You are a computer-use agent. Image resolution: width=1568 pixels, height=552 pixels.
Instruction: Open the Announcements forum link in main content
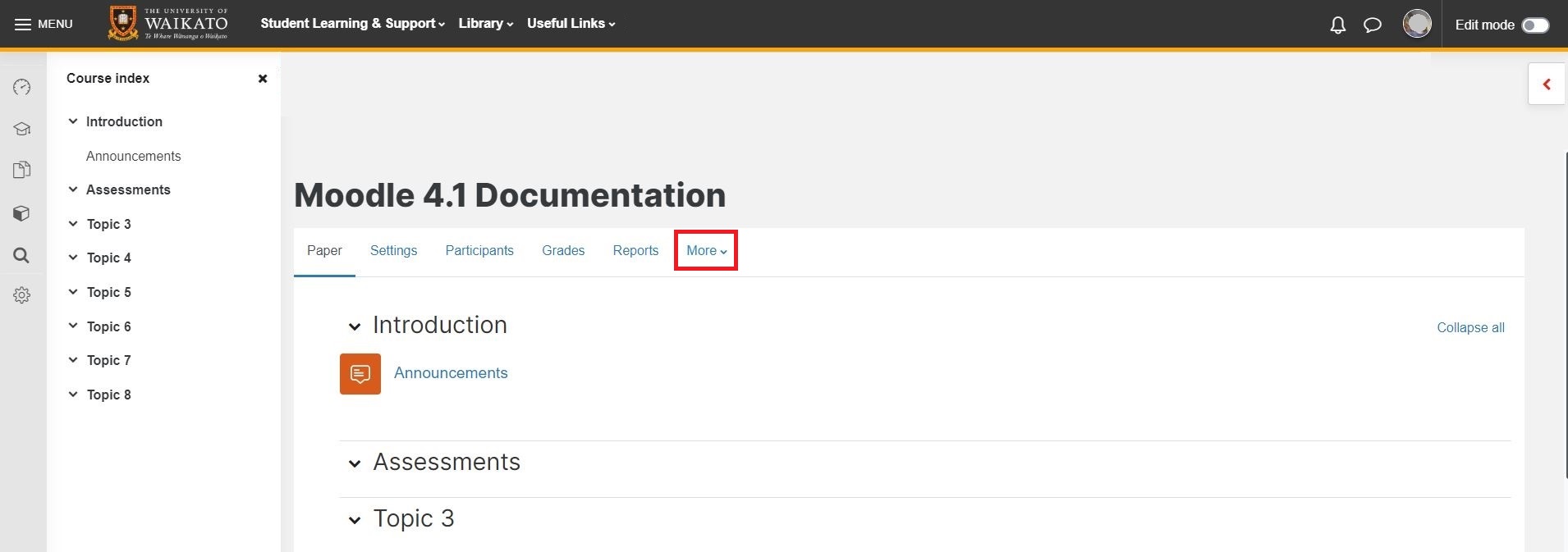451,373
